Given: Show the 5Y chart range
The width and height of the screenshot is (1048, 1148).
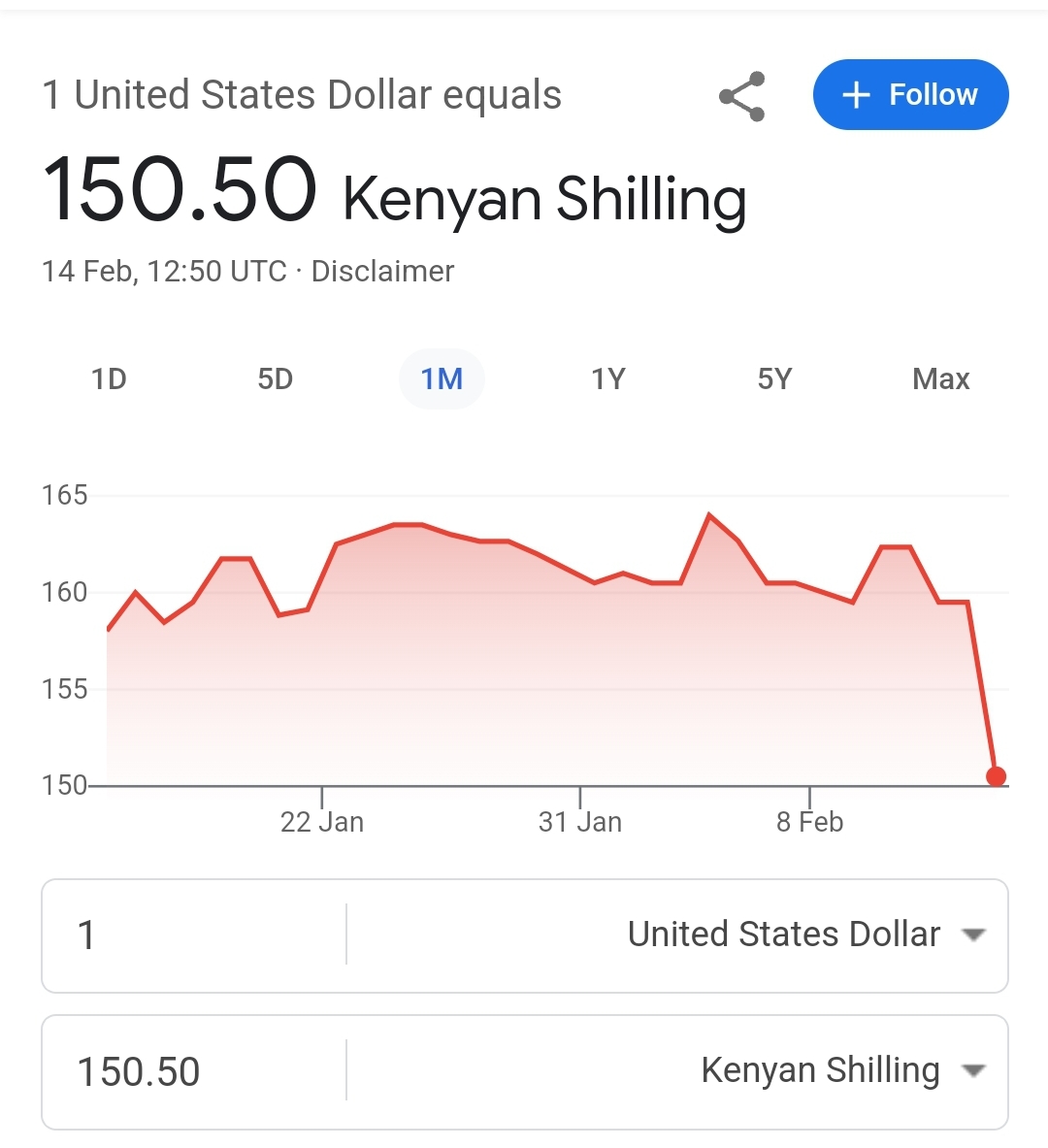Looking at the screenshot, I should pyautogui.click(x=774, y=378).
